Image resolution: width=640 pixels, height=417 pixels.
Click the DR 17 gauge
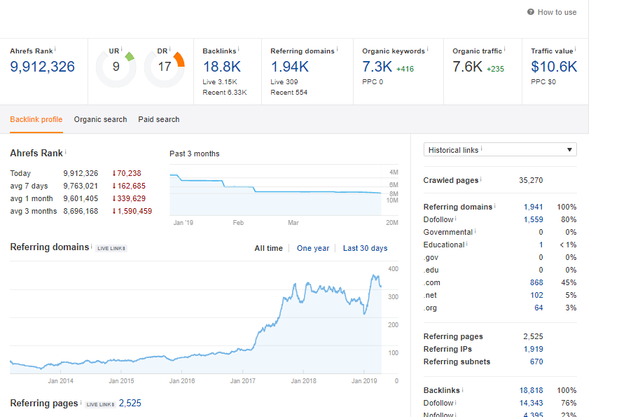coord(164,68)
